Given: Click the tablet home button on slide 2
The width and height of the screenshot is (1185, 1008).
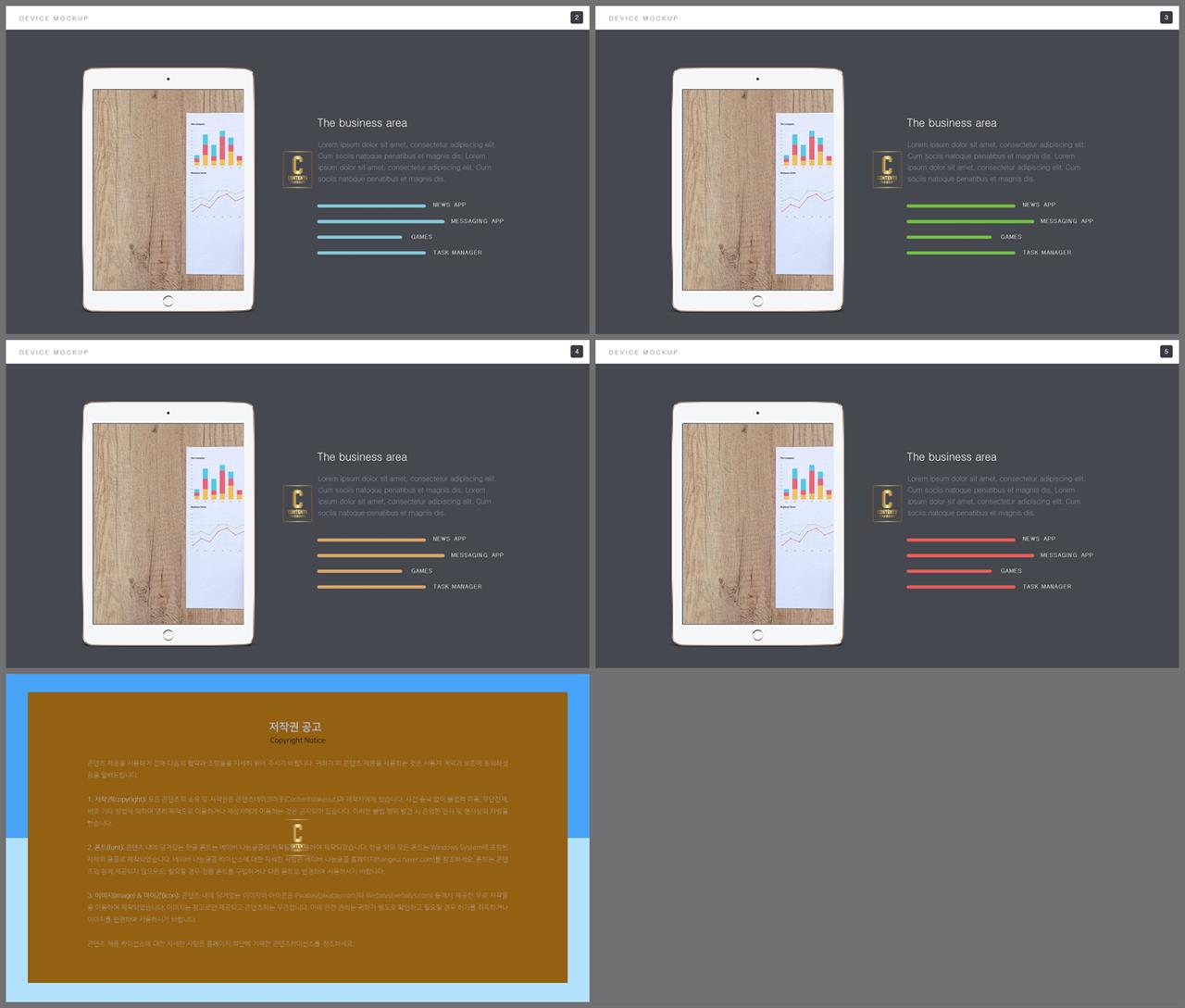Looking at the screenshot, I should coord(168,301).
